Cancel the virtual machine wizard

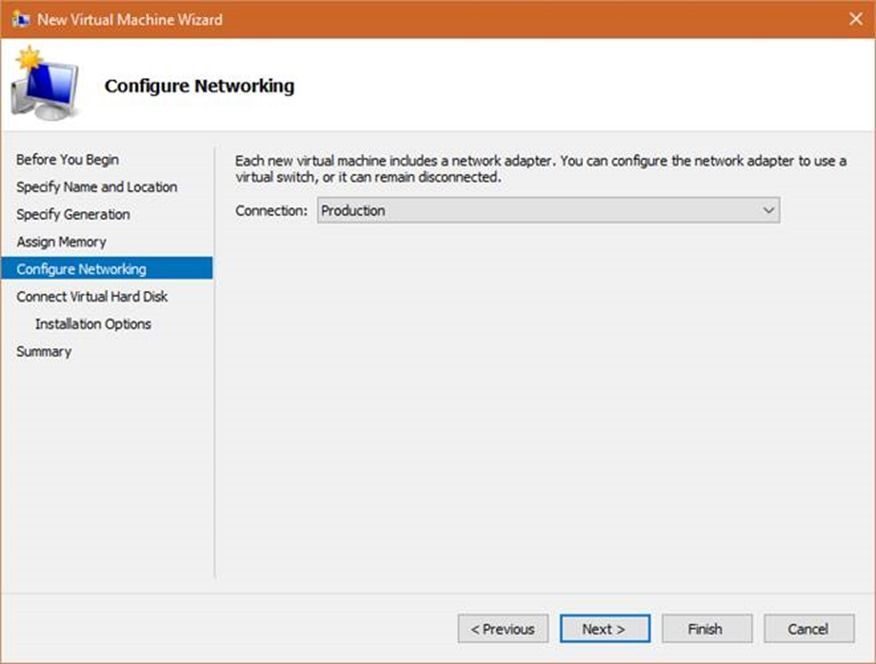(808, 629)
